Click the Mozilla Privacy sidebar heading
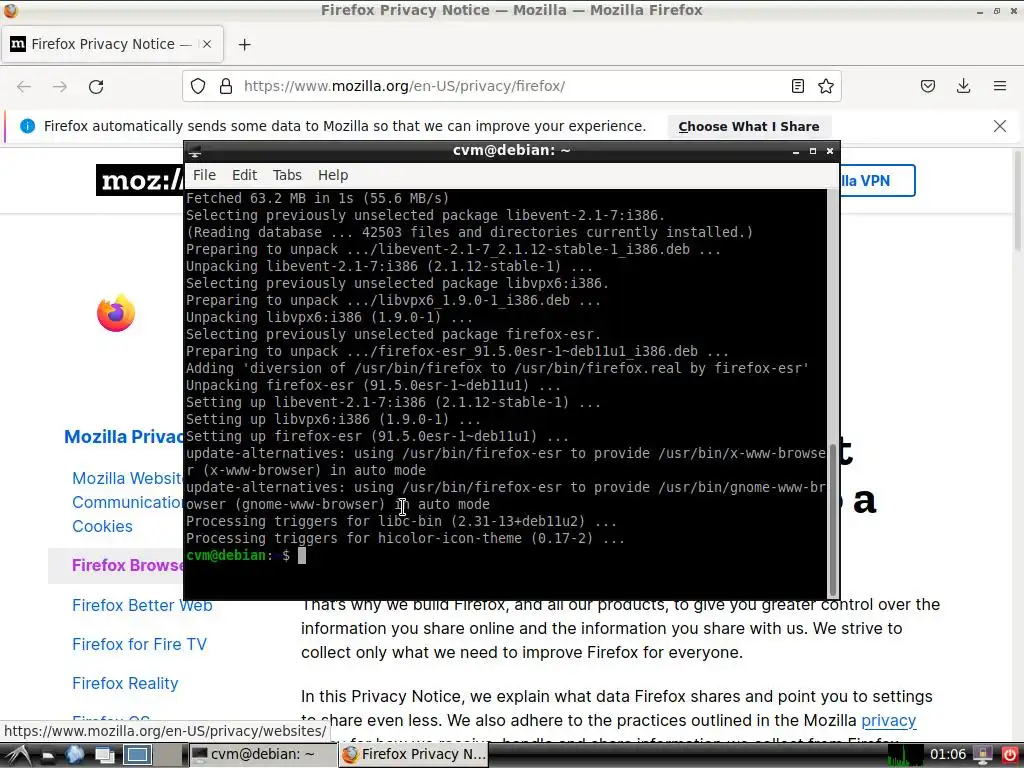Screen dimensions: 1024x768 click(x=124, y=437)
